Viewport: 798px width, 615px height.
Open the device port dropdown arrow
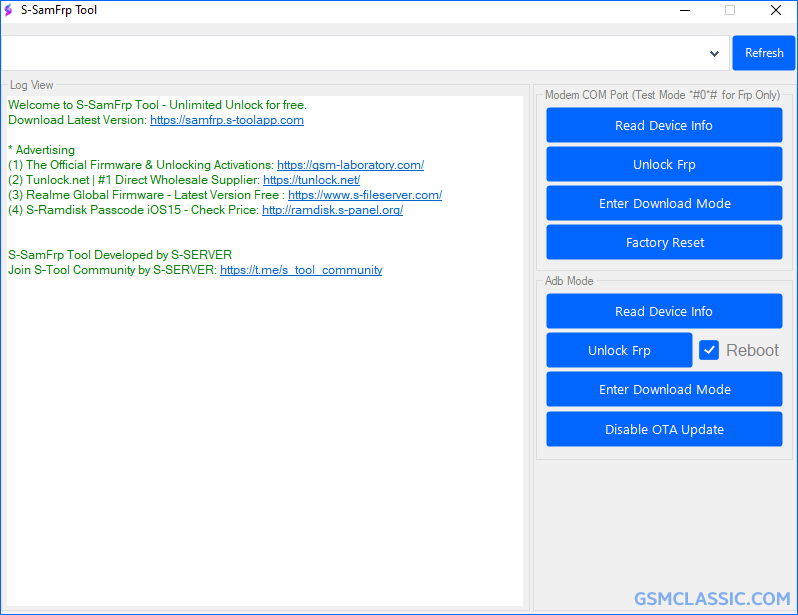click(x=714, y=53)
